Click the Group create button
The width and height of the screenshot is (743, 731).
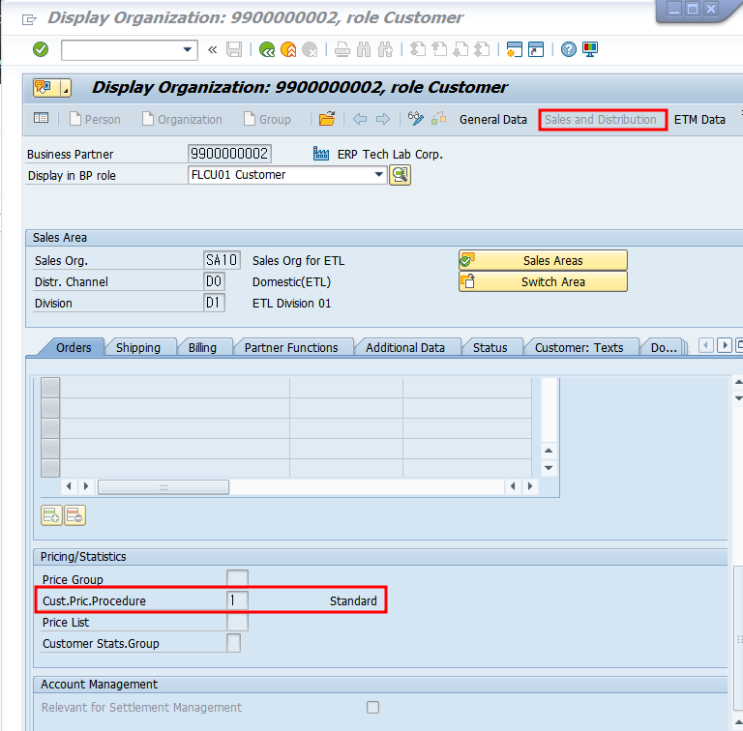(x=267, y=119)
